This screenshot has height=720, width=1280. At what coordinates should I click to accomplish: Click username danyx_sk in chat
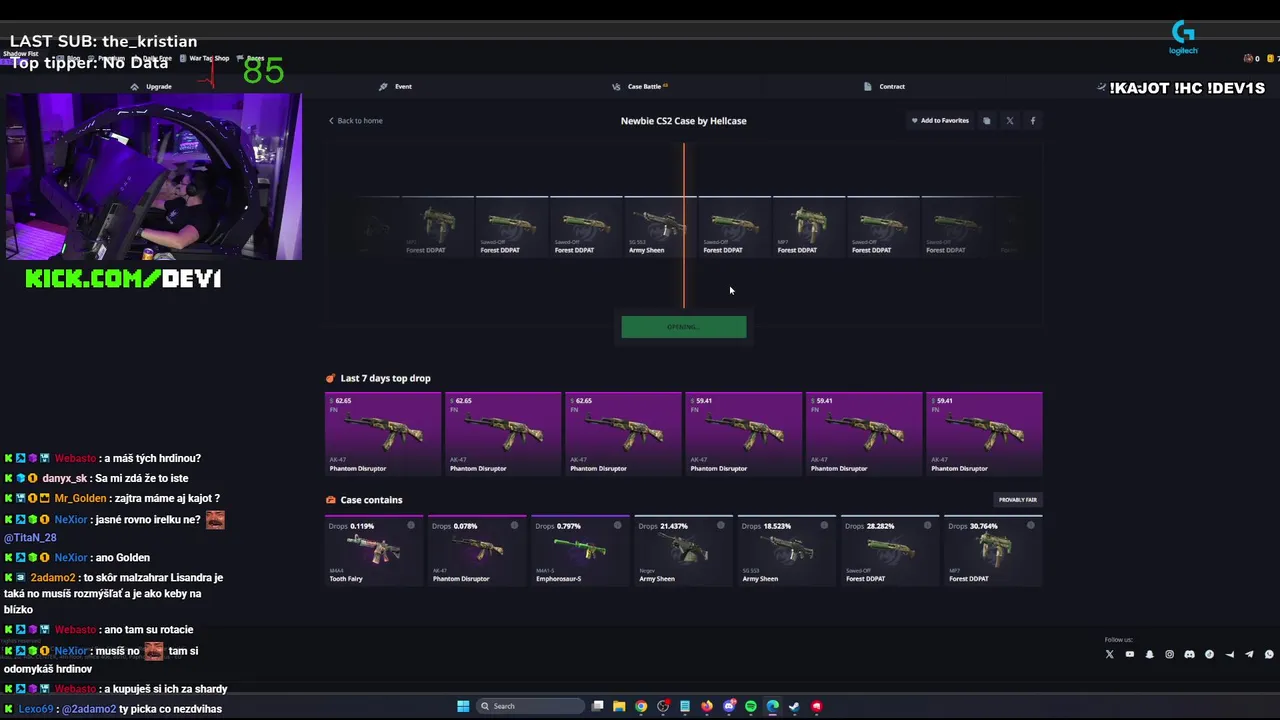65,478
